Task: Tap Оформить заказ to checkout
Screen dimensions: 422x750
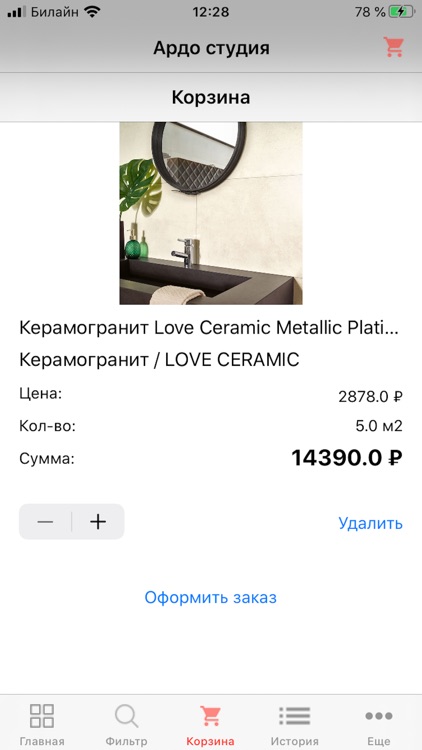Action: coord(211,597)
